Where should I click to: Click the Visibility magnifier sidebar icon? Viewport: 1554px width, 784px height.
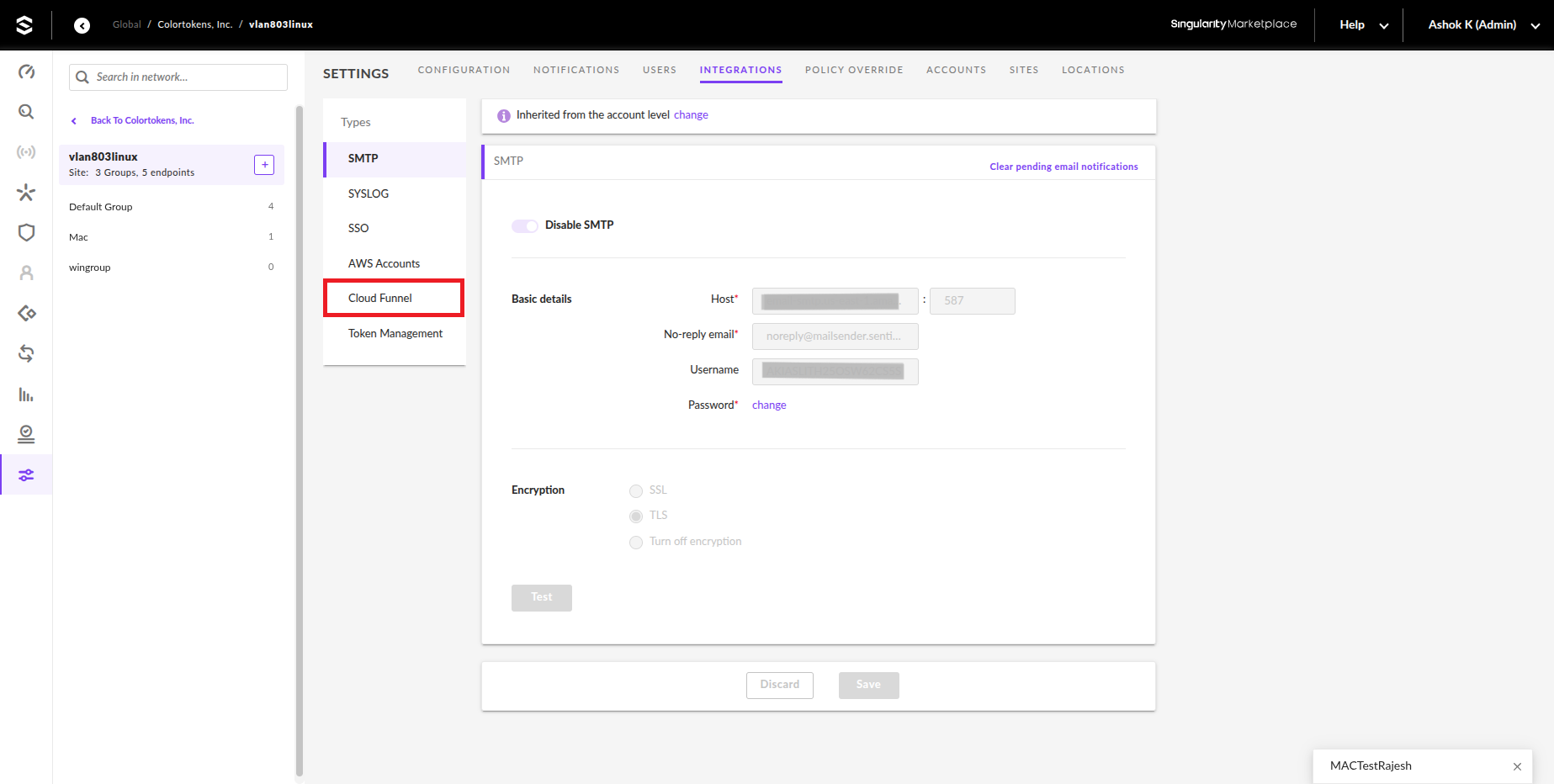coord(26,112)
